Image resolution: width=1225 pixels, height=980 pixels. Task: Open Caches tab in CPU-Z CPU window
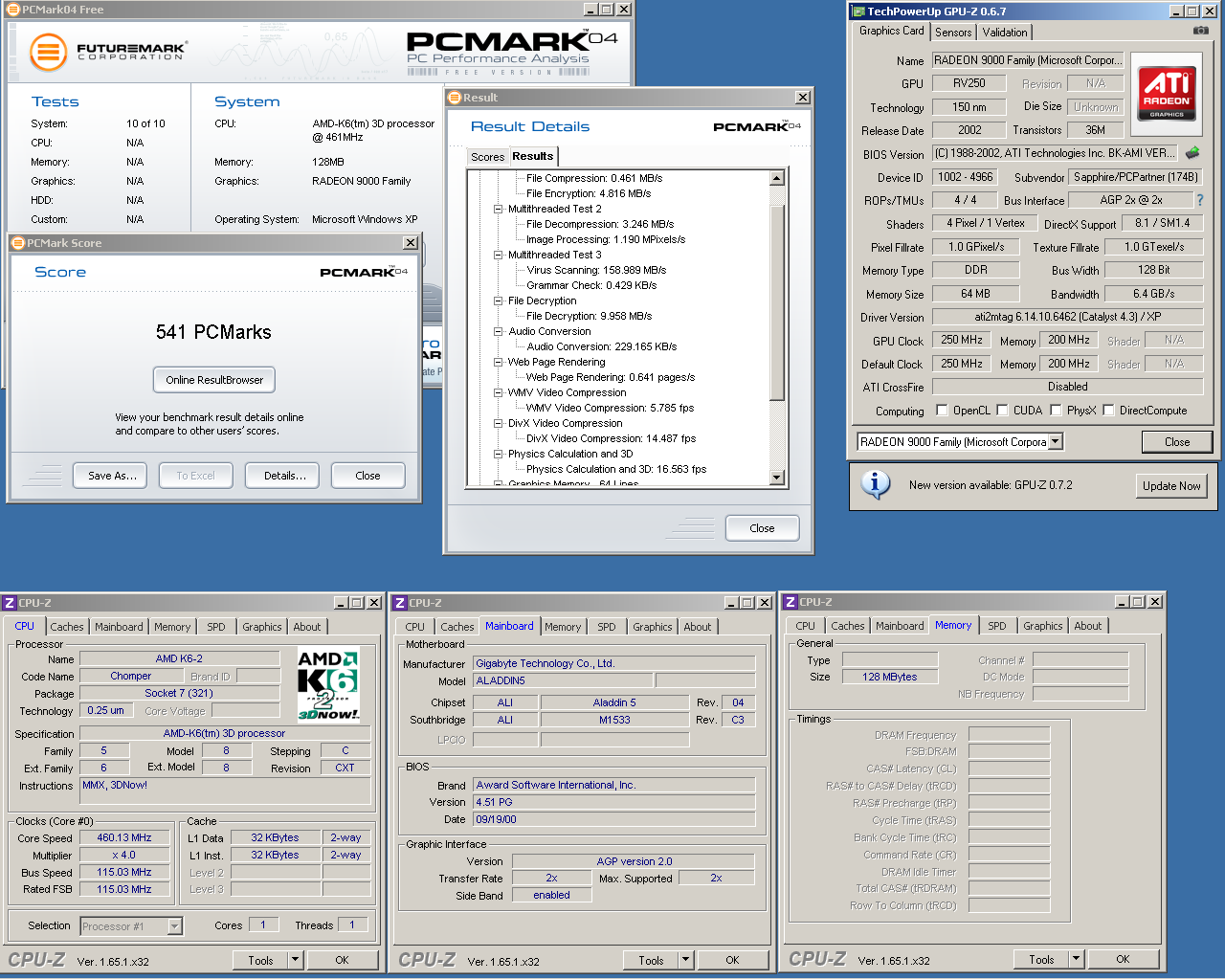point(67,627)
